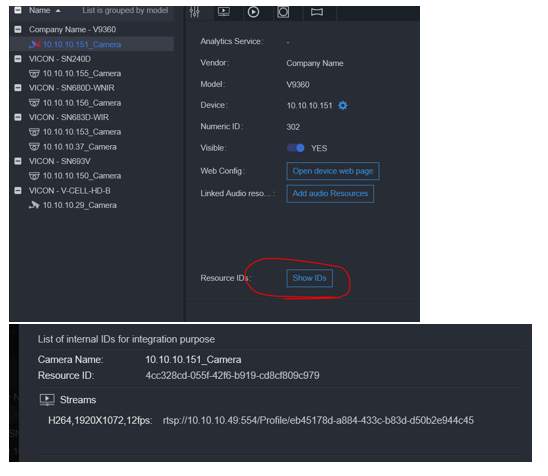Click the Add audio Resources button
The height and width of the screenshot is (476, 548).
[330, 194]
